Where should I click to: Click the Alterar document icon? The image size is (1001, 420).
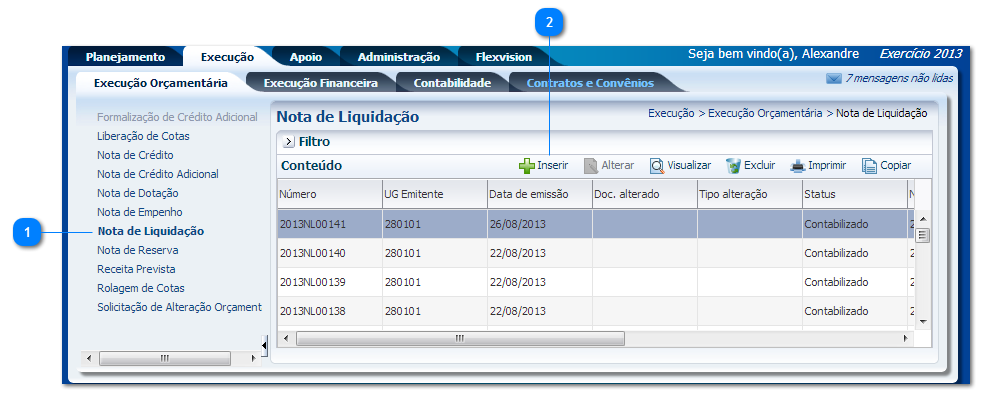point(591,166)
